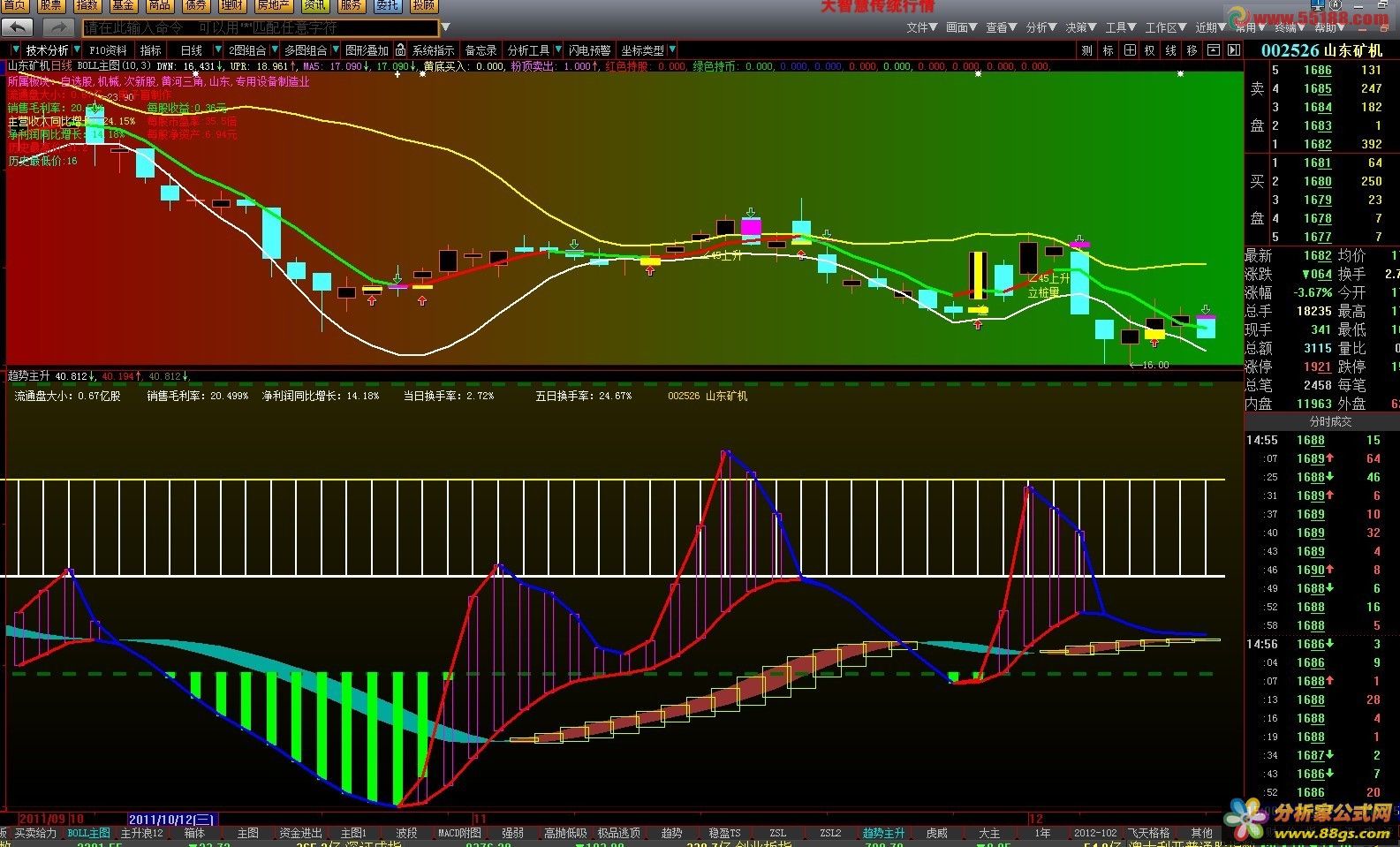This screenshot has height=847, width=1400.
Task: Click the side-panel toggle icon left of 002526
Action: pyautogui.click(x=1234, y=50)
